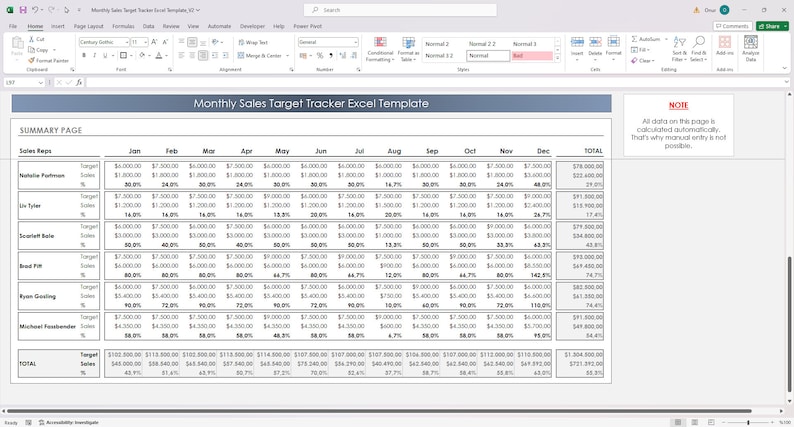Open Conditional Formatting icon
This screenshot has height=427, width=794.
pos(380,42)
